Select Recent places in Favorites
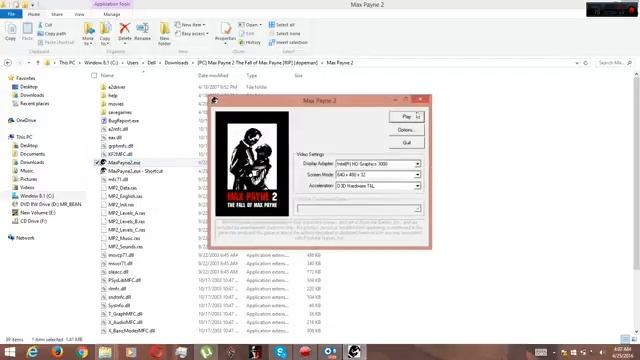Viewport: 640px width, 360px height. click(x=34, y=104)
